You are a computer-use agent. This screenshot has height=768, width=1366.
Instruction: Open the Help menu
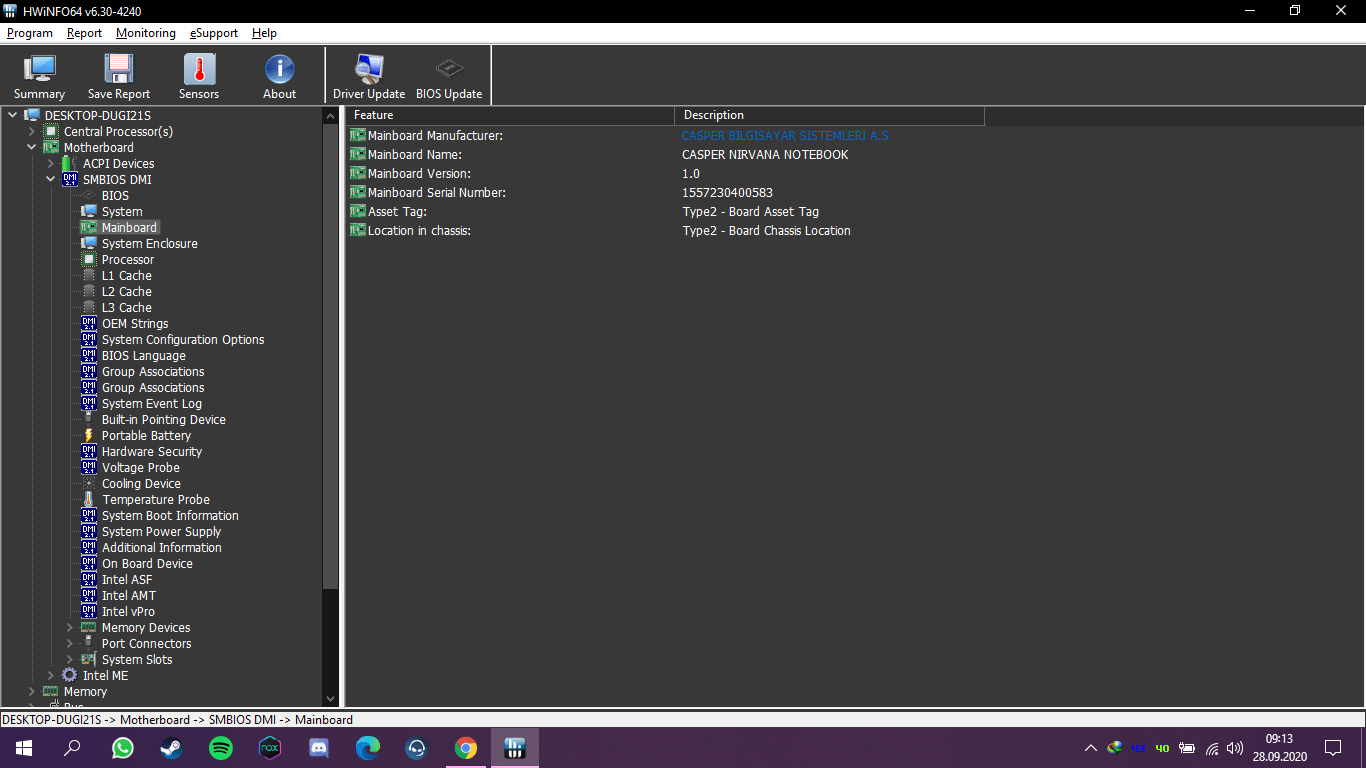[264, 33]
